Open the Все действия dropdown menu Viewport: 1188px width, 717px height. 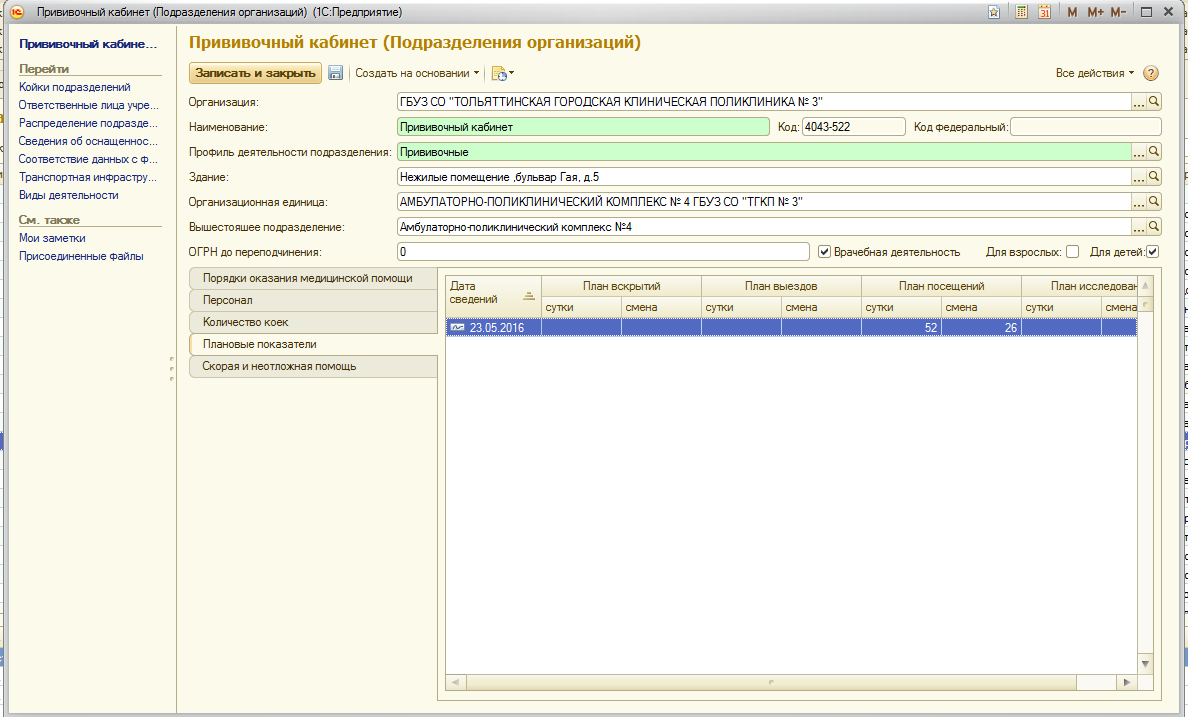[1095, 73]
